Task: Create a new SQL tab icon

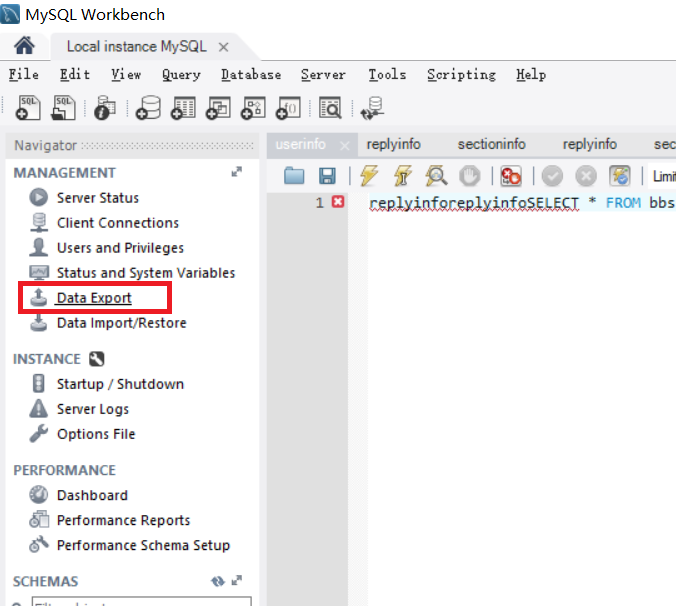Action: (28, 108)
